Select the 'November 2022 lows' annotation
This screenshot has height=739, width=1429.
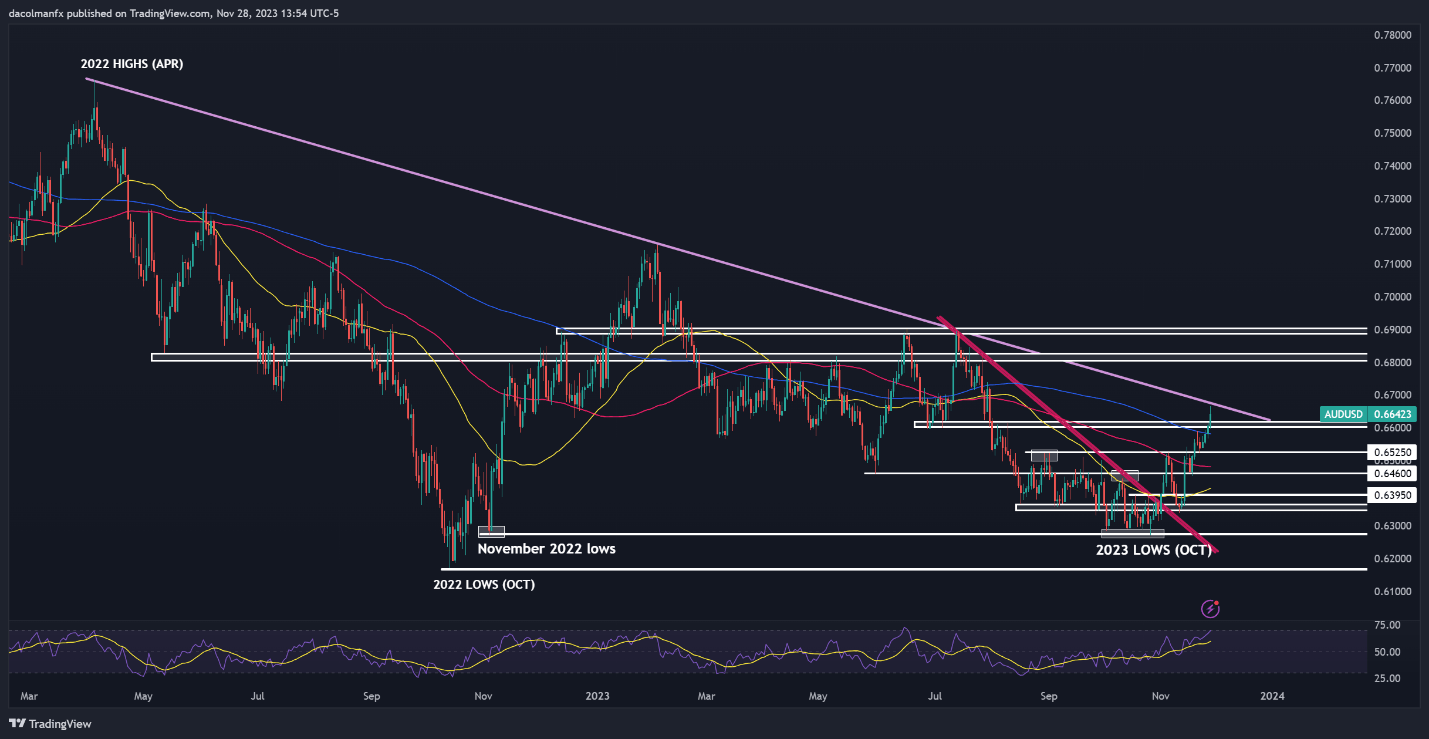(x=547, y=549)
